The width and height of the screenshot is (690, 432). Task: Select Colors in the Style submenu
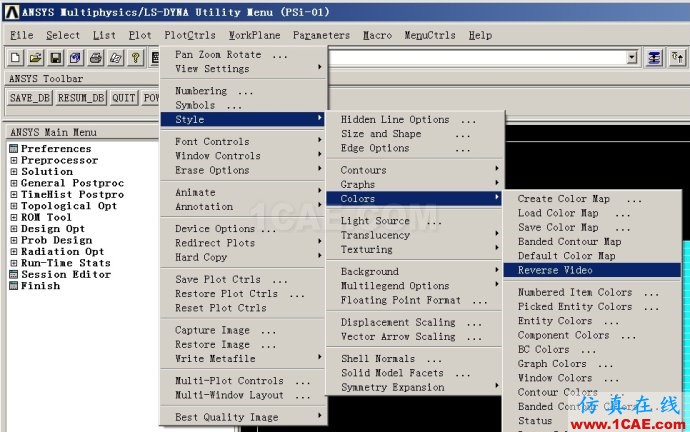pyautogui.click(x=414, y=199)
